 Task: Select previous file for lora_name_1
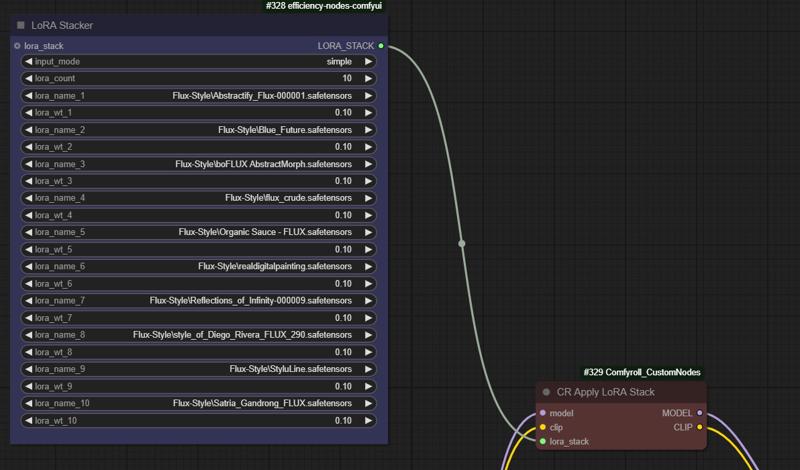(29, 95)
